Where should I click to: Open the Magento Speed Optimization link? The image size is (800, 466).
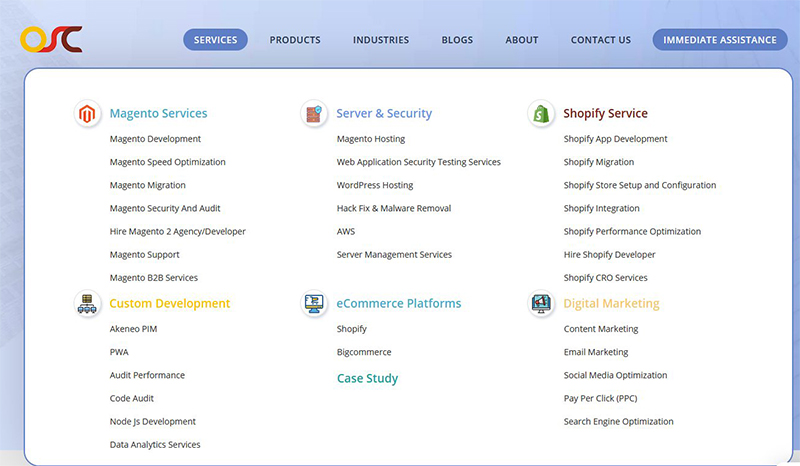tap(167, 162)
